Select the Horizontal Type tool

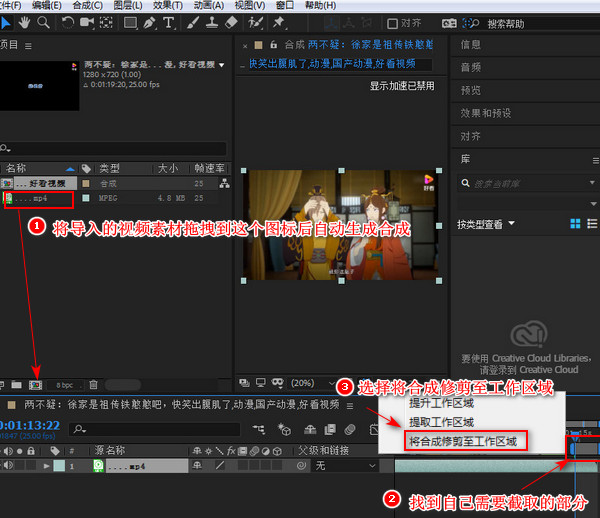[x=169, y=23]
